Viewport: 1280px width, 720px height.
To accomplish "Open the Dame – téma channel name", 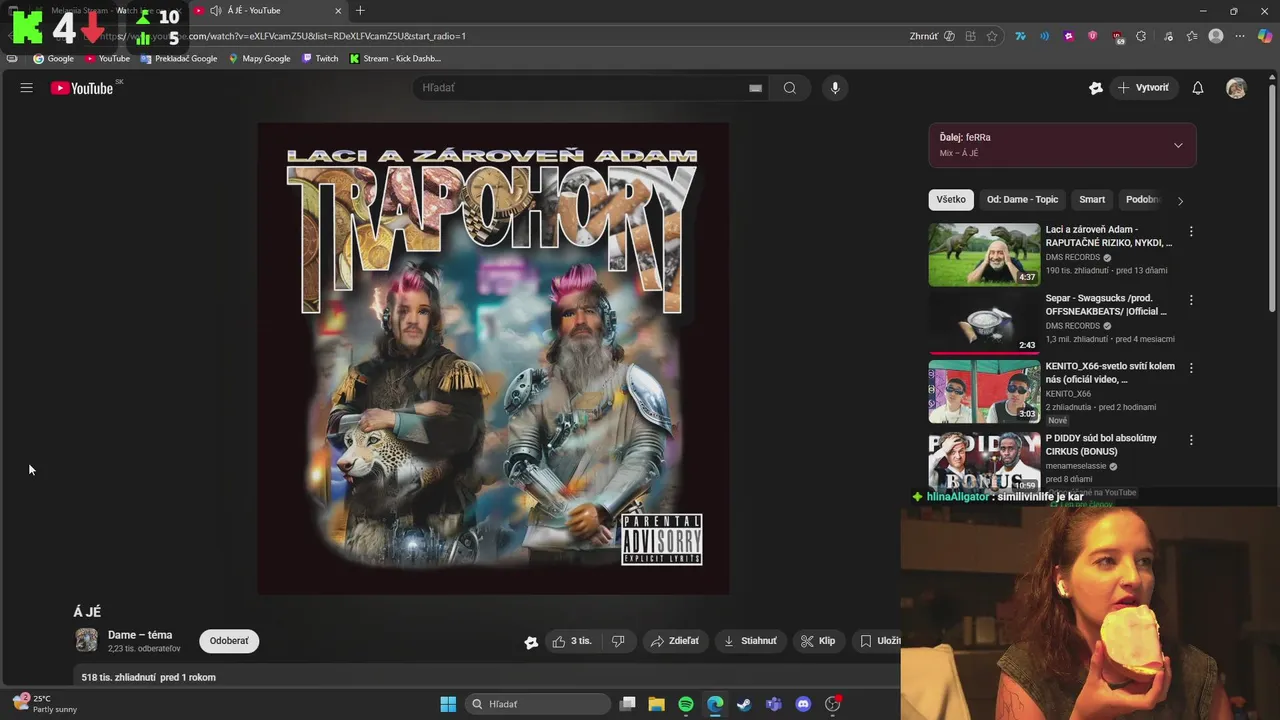I will 140,635.
